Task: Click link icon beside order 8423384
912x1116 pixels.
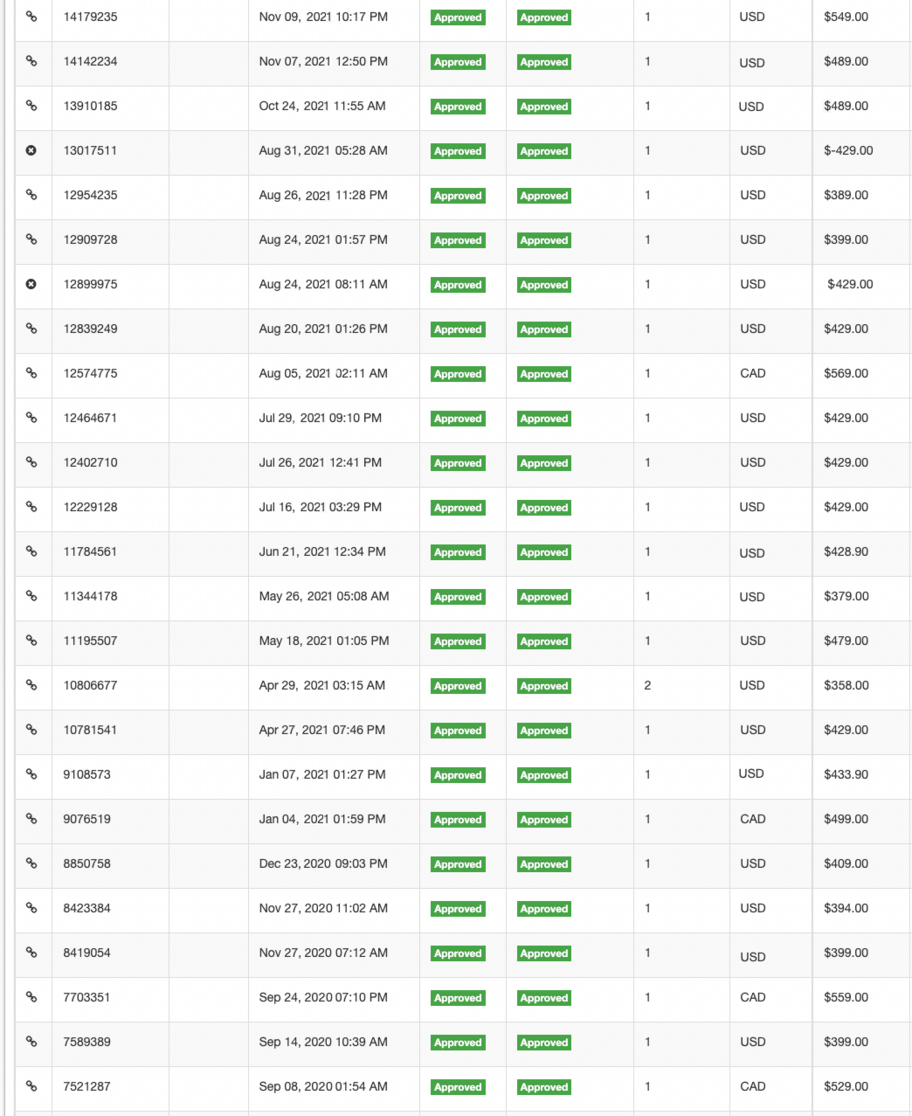Action: pos(31,909)
